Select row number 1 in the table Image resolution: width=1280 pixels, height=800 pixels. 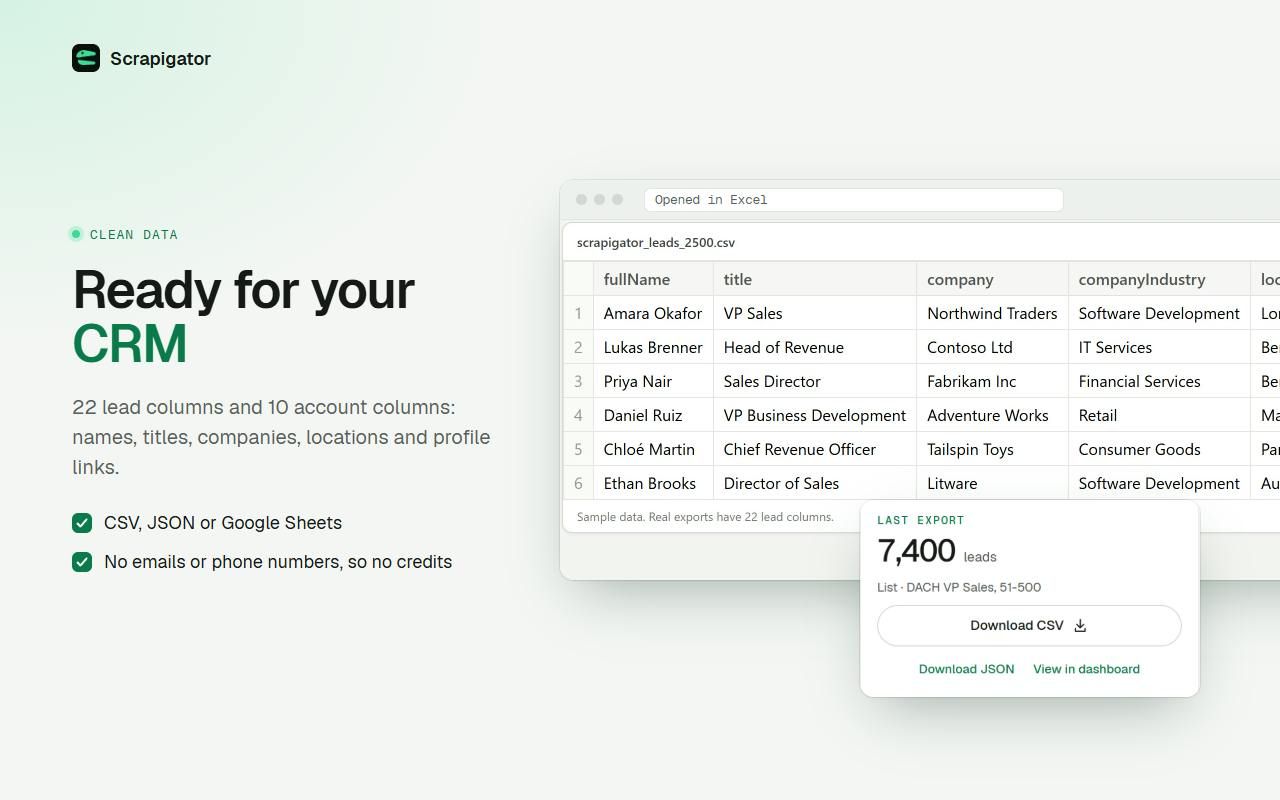click(578, 313)
